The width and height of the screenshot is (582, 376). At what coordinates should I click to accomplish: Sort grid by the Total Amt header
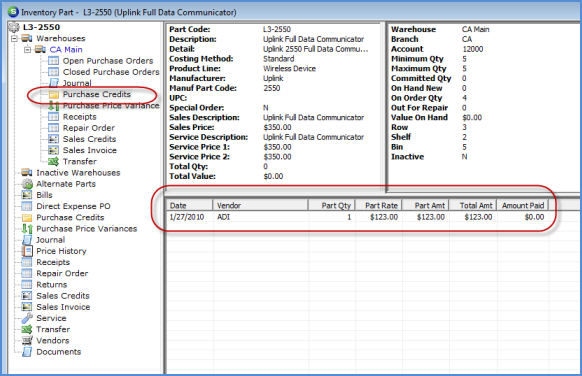click(473, 205)
